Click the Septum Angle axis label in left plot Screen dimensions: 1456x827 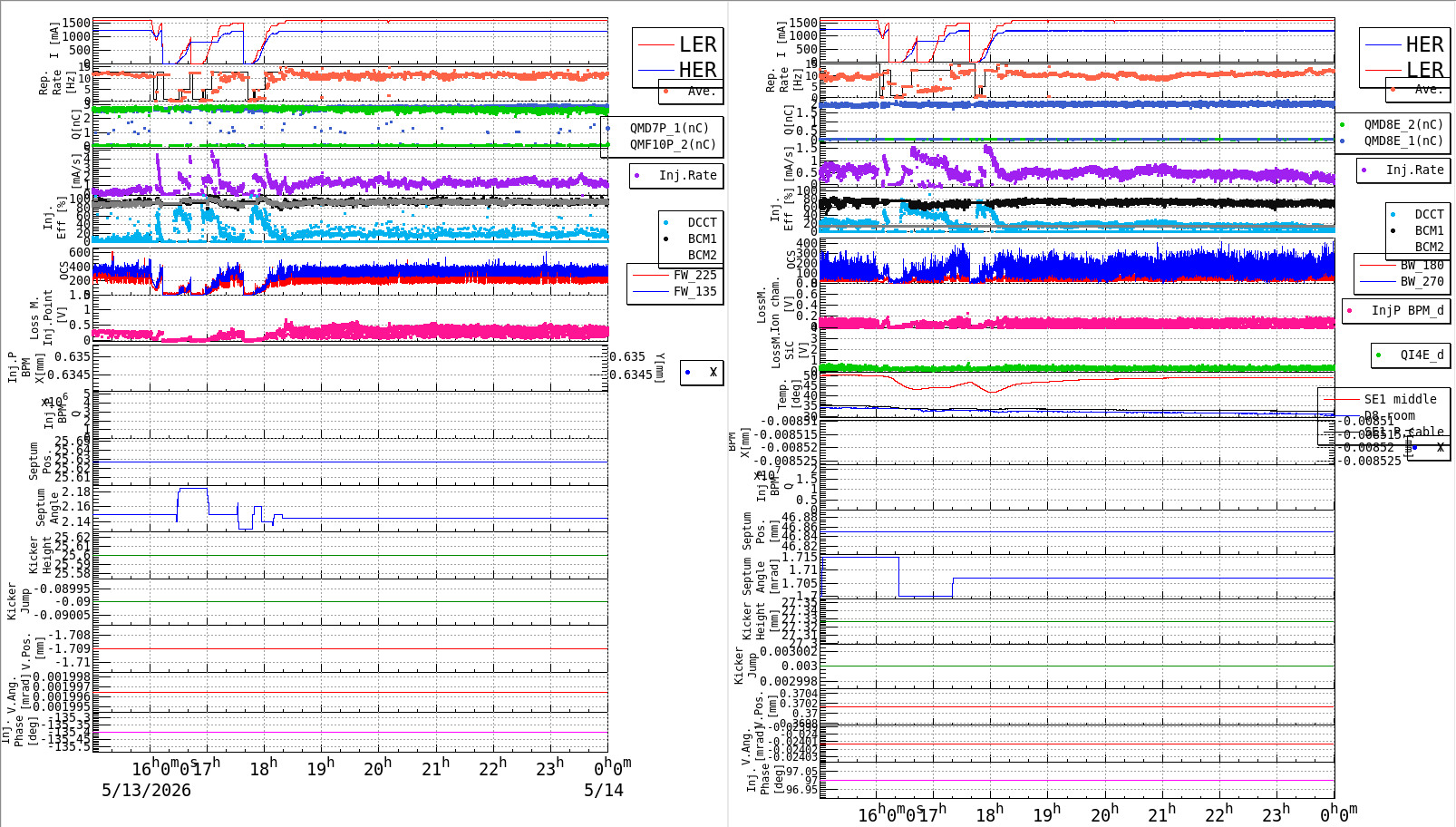click(x=47, y=508)
